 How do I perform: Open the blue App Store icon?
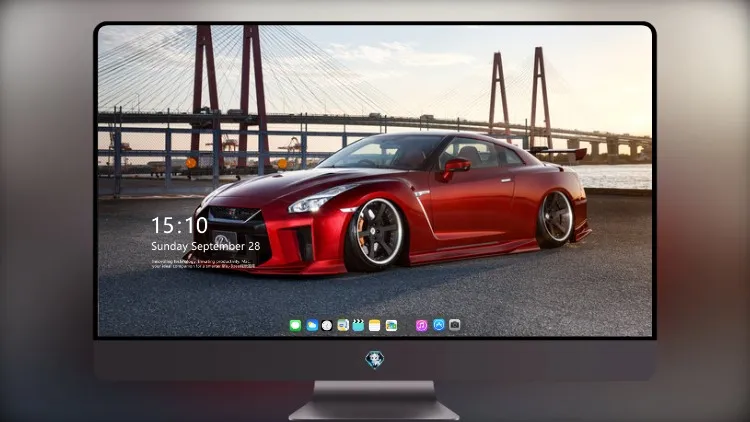coord(439,325)
